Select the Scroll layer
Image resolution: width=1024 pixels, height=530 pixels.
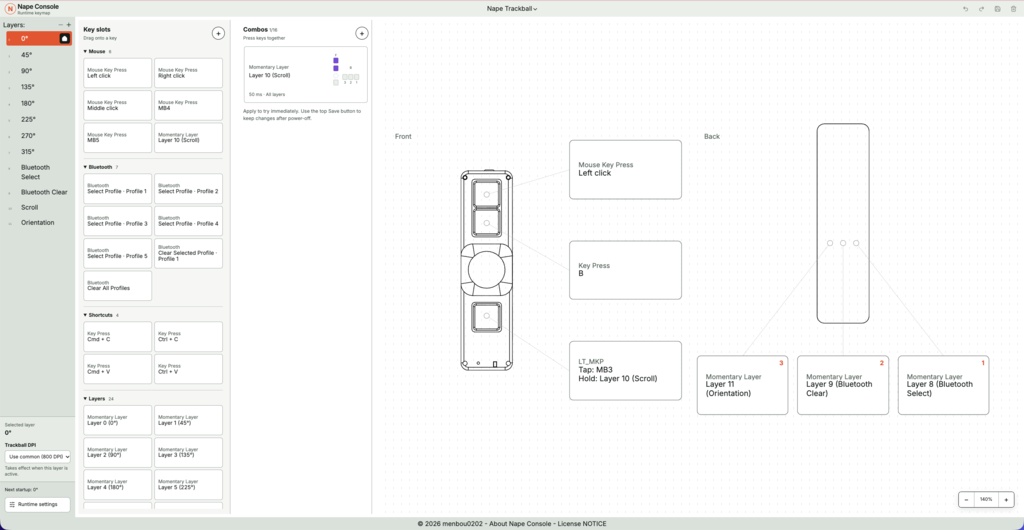click(37, 208)
